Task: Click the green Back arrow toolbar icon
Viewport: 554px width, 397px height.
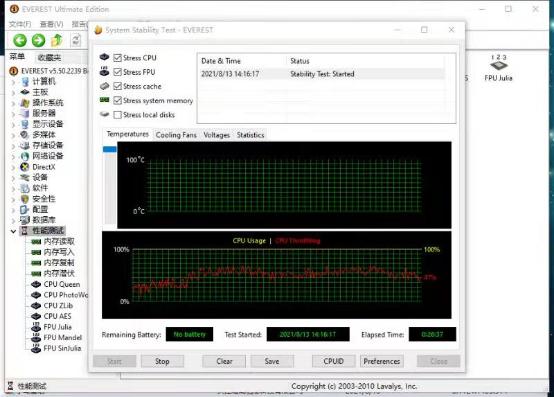Action: coord(20,40)
